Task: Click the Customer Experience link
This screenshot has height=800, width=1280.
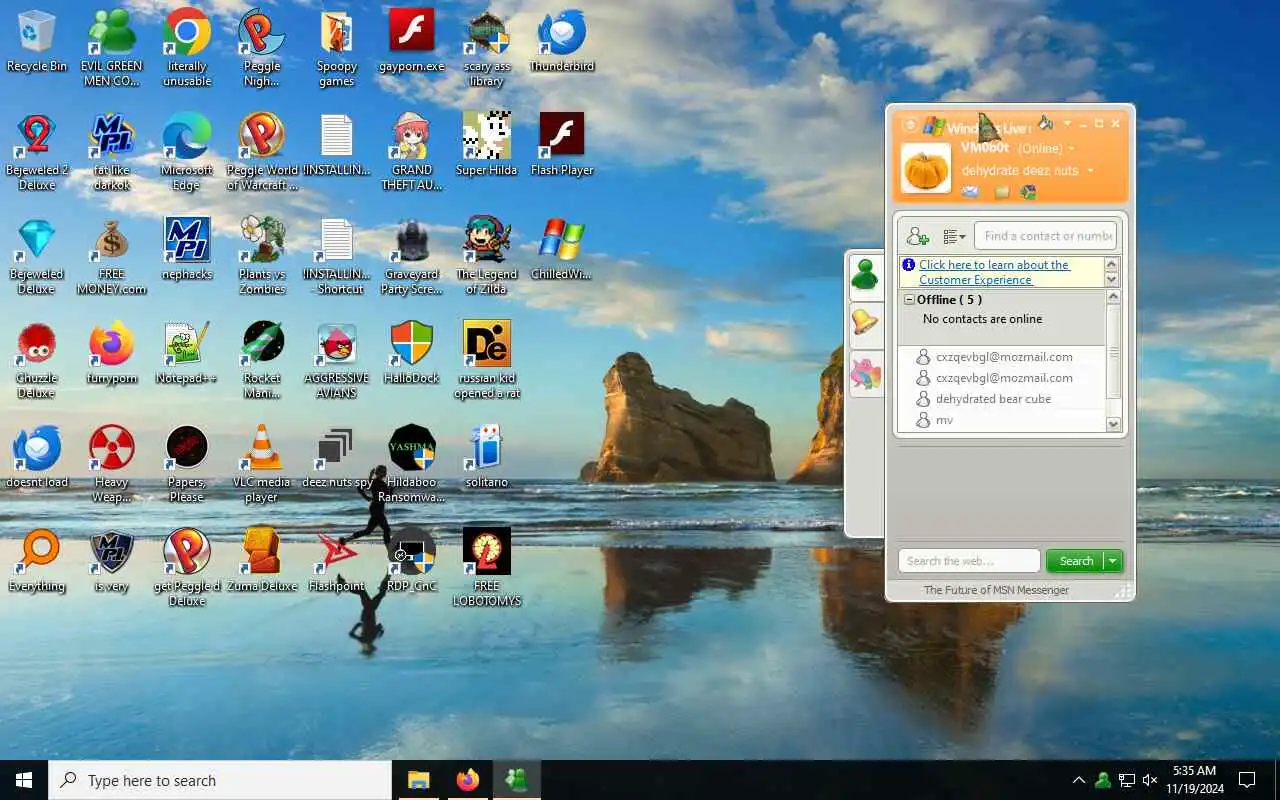Action: click(994, 272)
